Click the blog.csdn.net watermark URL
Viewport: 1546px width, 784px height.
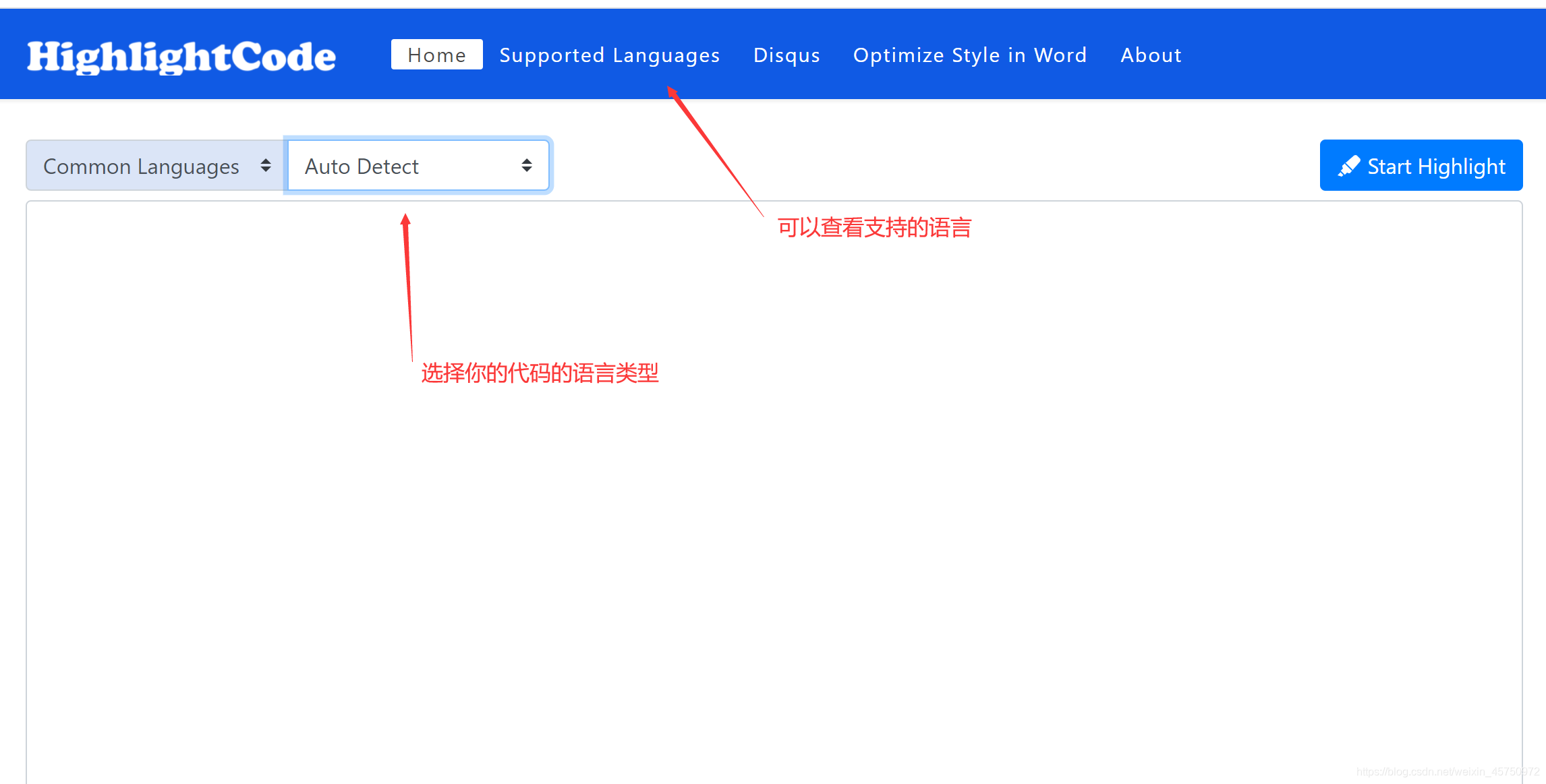click(1448, 772)
